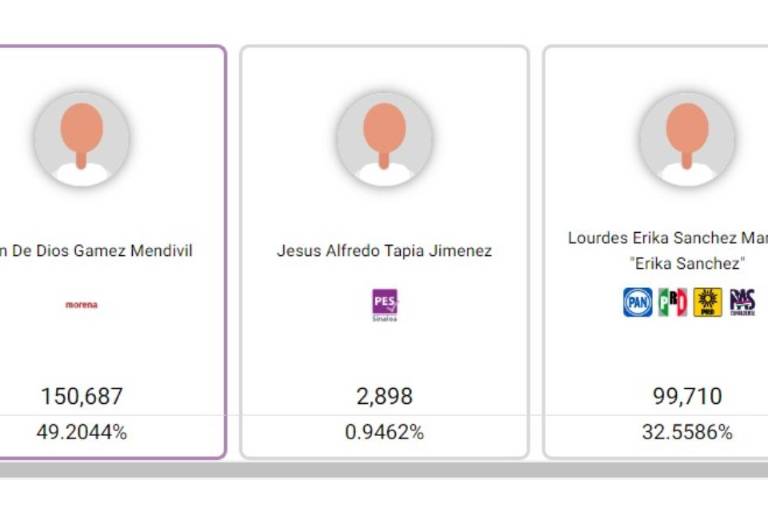Click the "Erika Sanchez" nickname label
Screen dimensions: 768x512
pyautogui.click(x=686, y=263)
